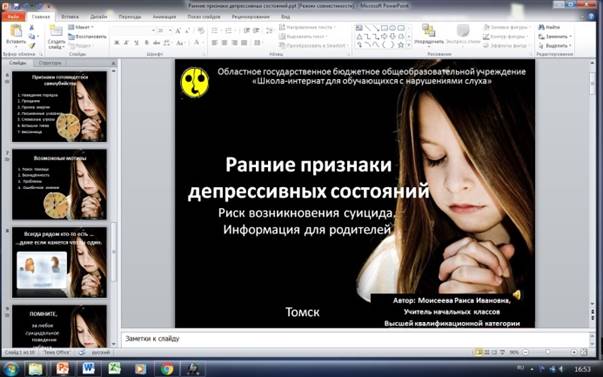Select the oval shape in shapes gallery

[x=392, y=28]
